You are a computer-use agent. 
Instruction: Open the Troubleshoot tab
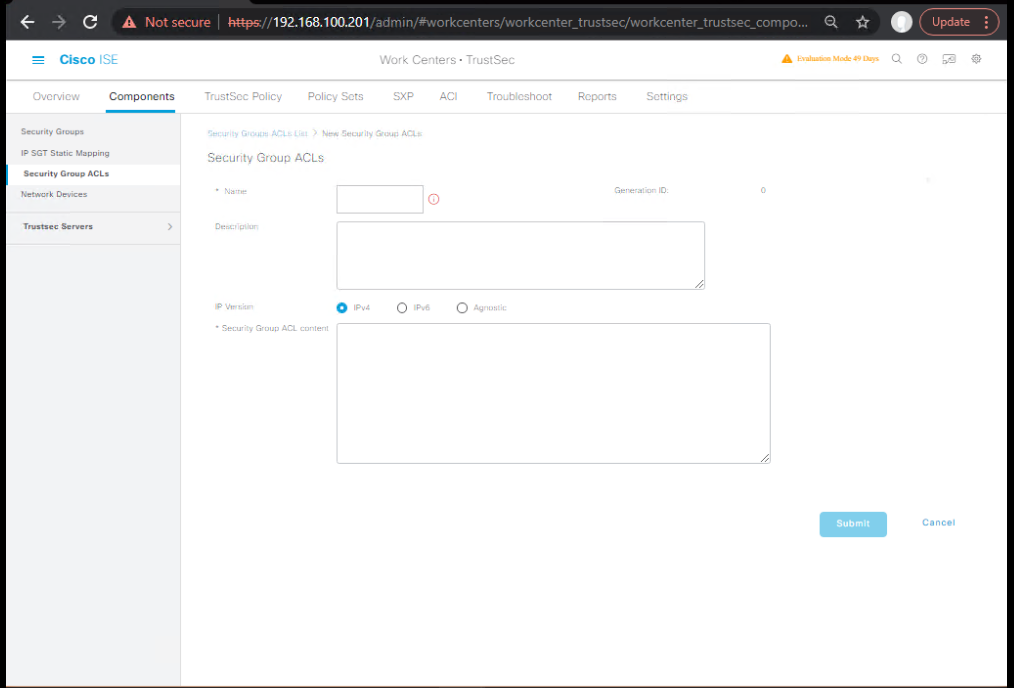coord(519,96)
